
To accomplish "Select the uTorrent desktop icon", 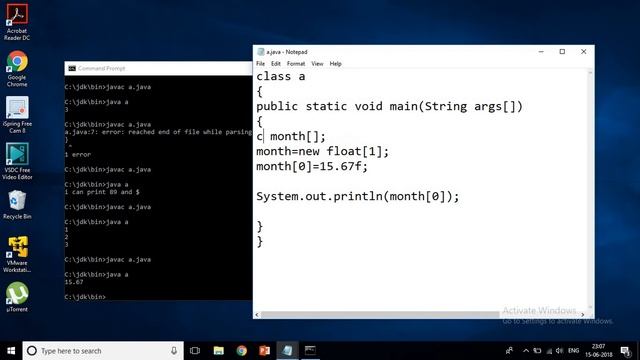I will [17, 298].
